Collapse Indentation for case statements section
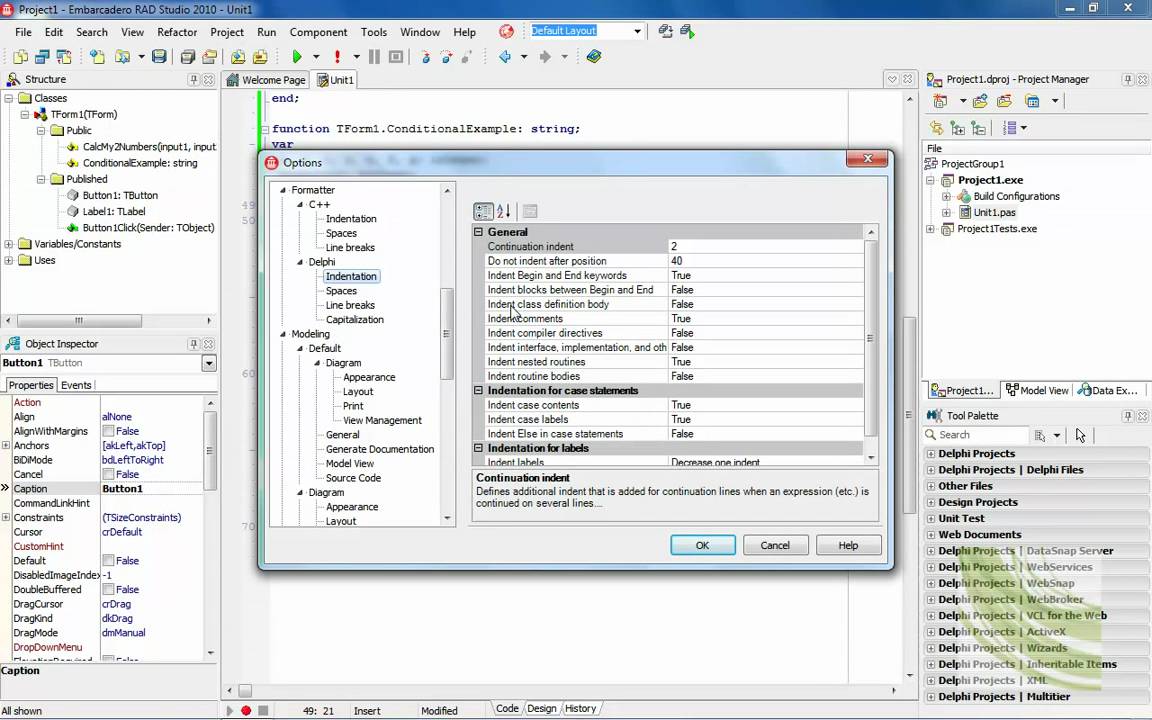Viewport: 1152px width, 720px height. [478, 391]
